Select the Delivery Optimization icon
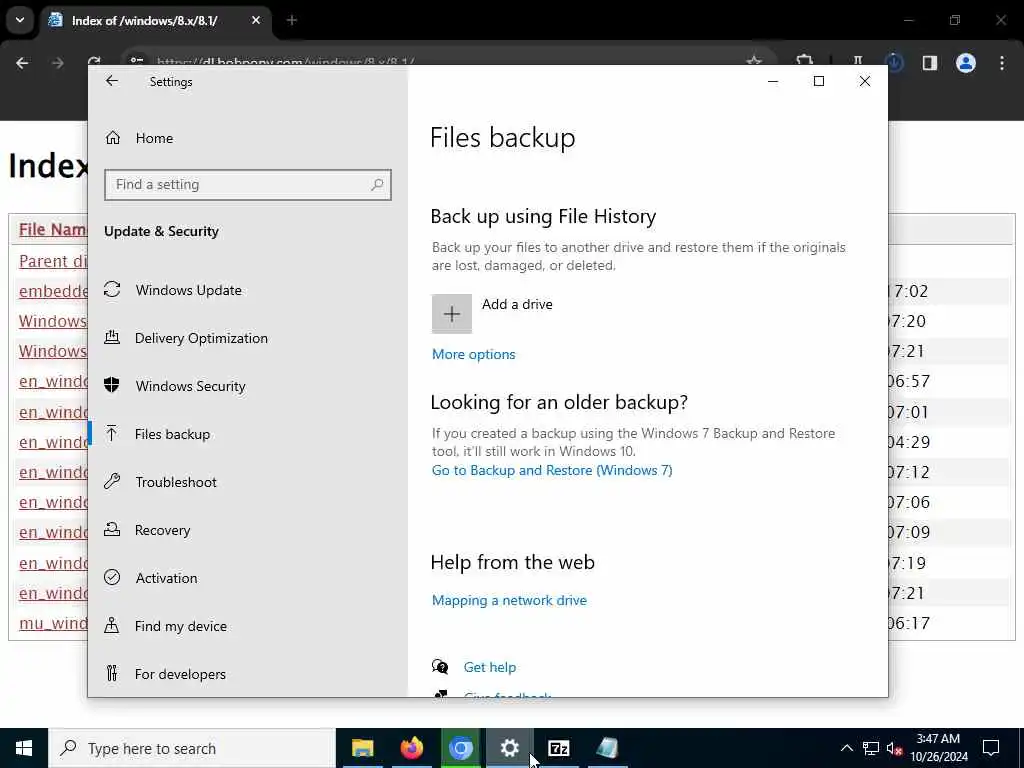Viewport: 1024px width, 768px height. coord(112,337)
